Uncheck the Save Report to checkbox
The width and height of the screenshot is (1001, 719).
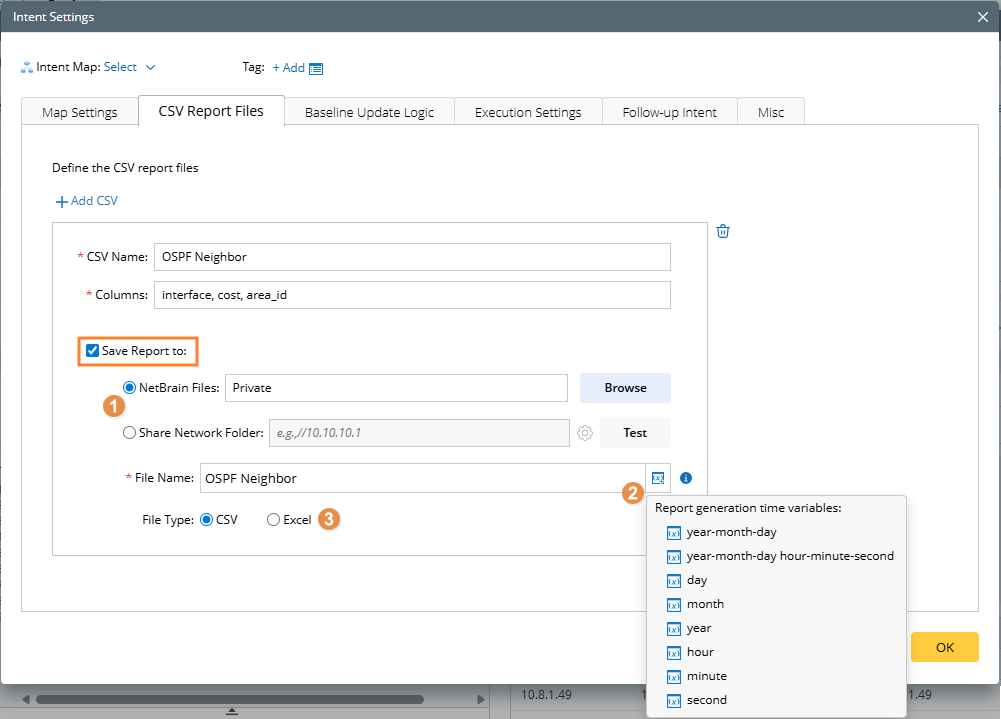pyautogui.click(x=93, y=351)
